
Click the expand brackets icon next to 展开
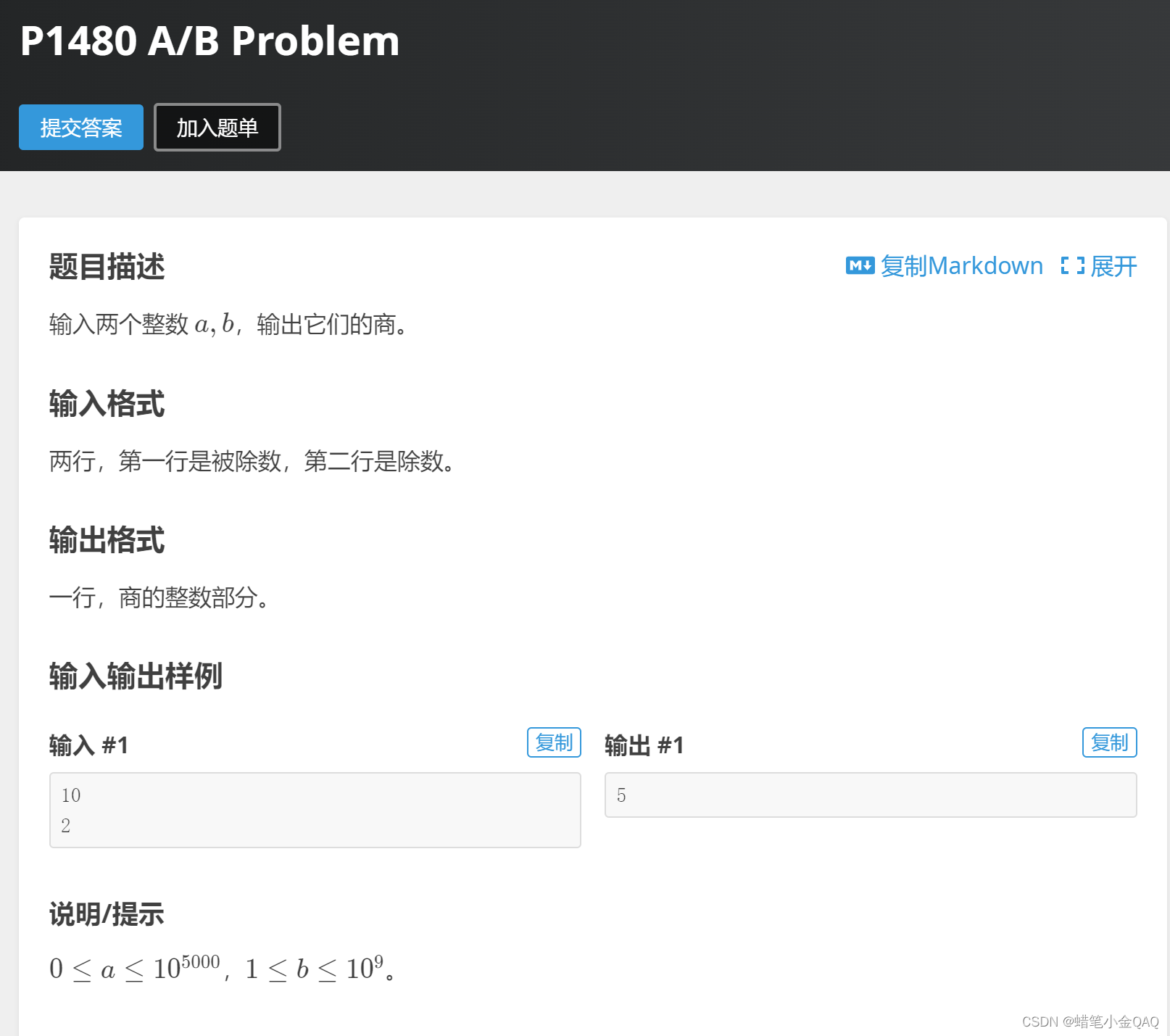(1073, 266)
